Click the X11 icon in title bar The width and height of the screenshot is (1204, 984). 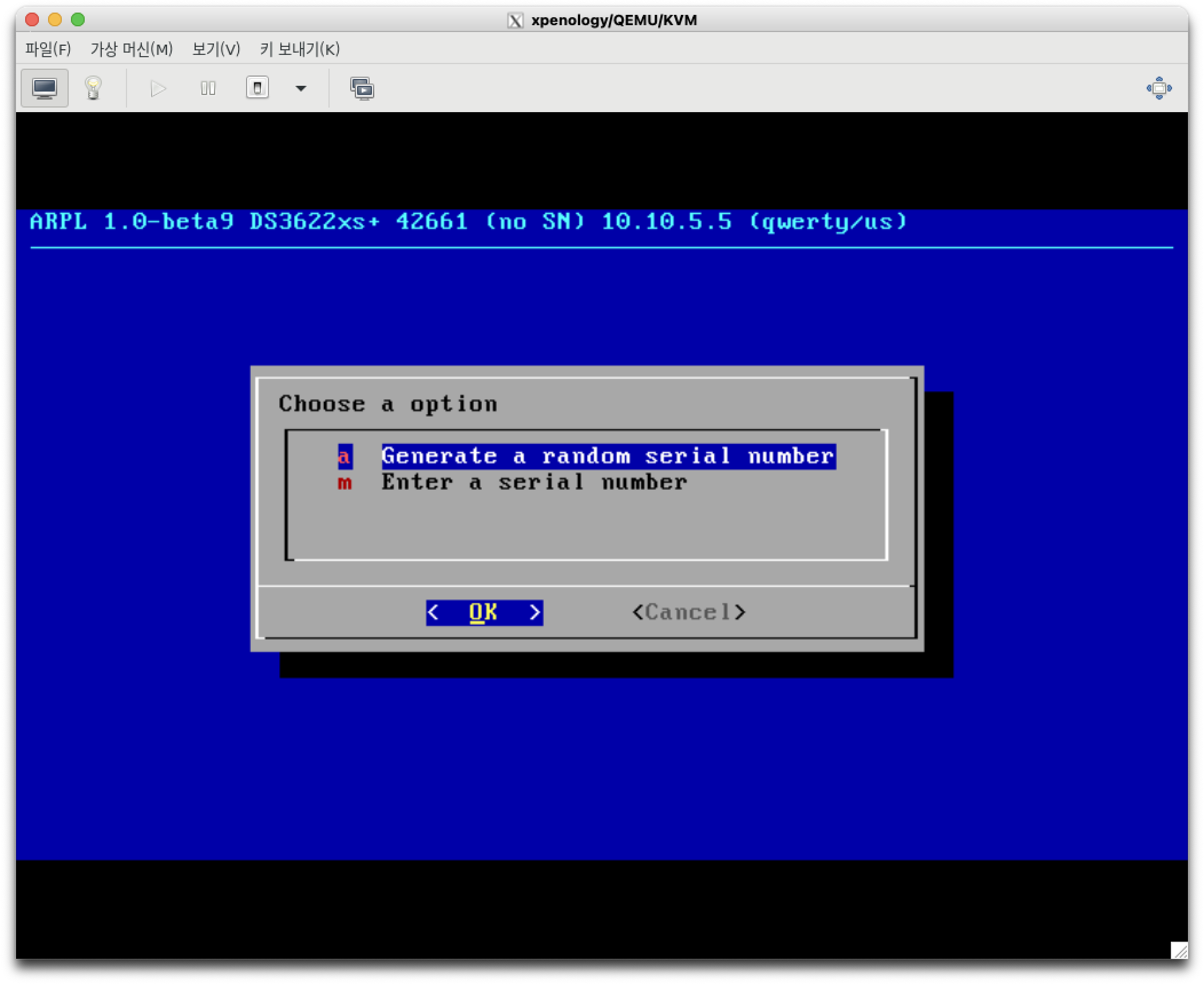click(x=515, y=21)
